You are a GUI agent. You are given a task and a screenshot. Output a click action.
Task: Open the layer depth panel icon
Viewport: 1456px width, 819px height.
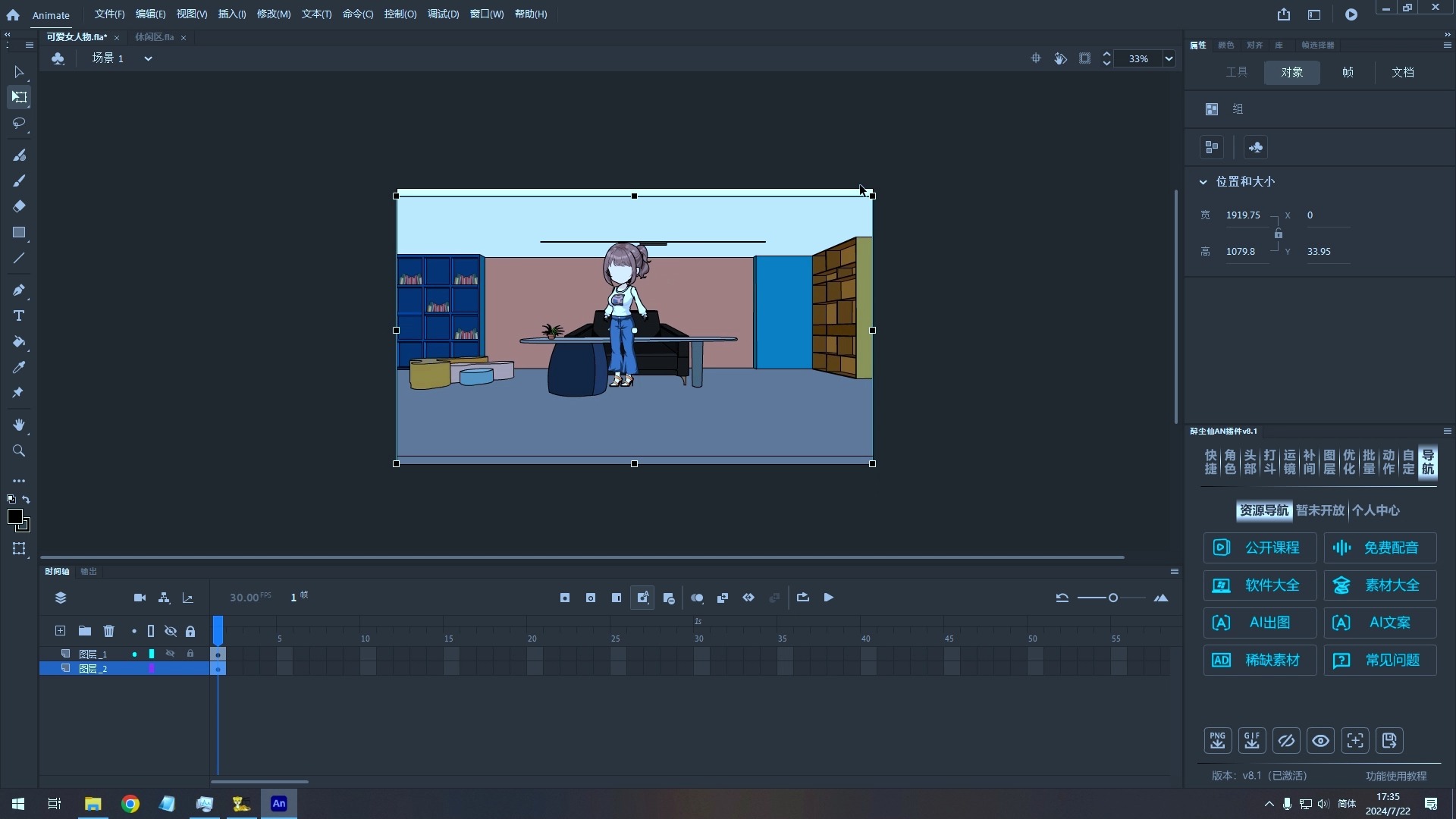[188, 598]
